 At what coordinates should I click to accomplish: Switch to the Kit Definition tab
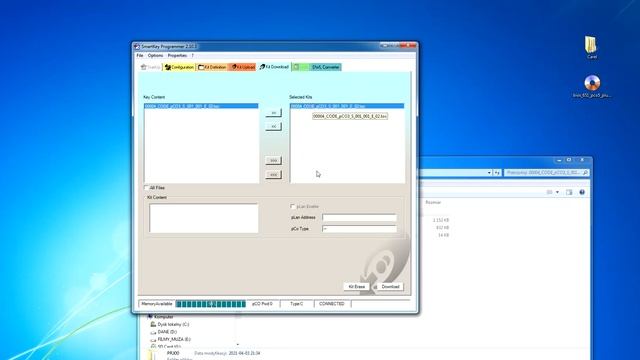pos(212,67)
